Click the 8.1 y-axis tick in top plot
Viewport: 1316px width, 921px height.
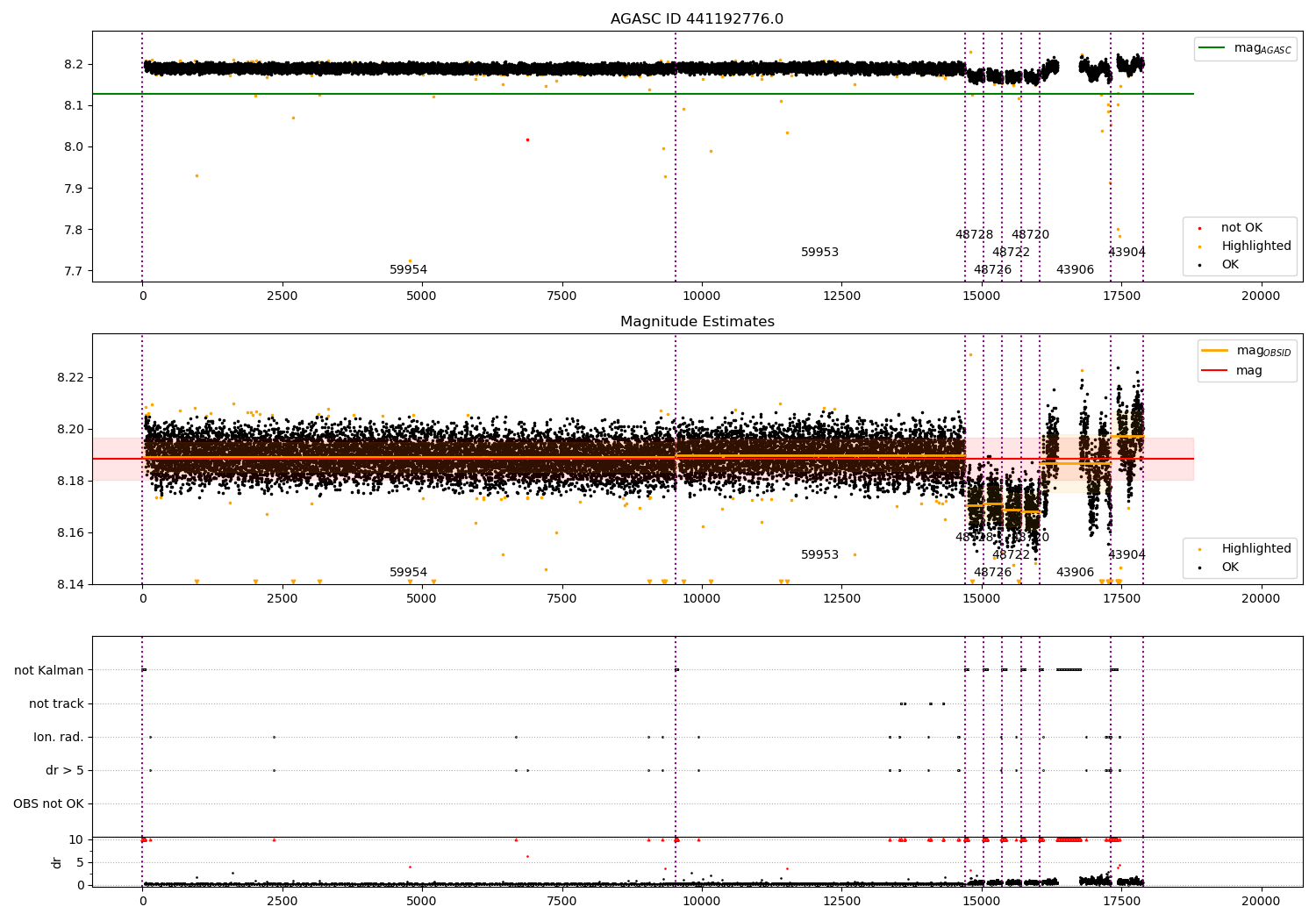pyautogui.click(x=74, y=106)
